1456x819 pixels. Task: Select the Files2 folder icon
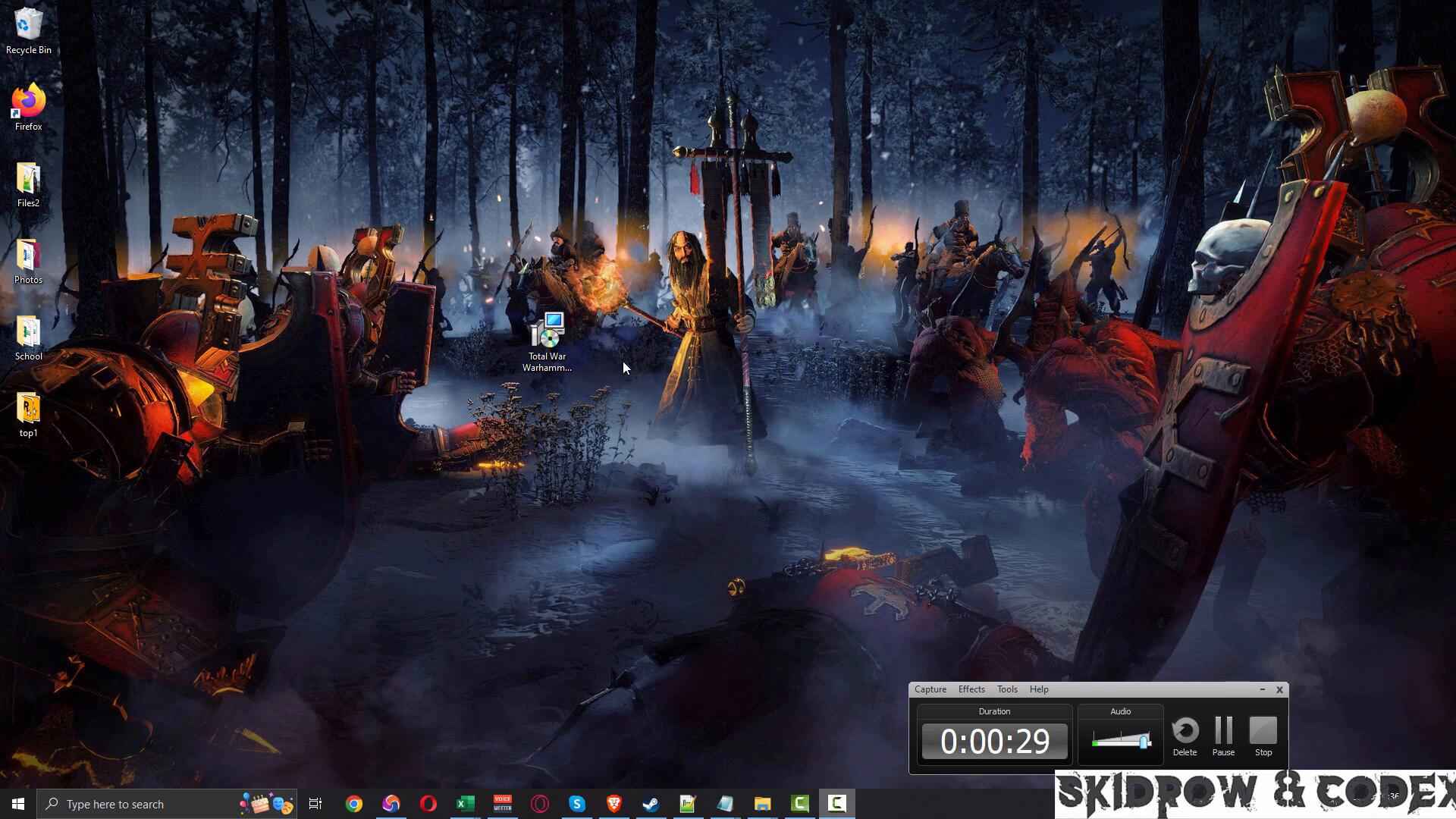28,180
